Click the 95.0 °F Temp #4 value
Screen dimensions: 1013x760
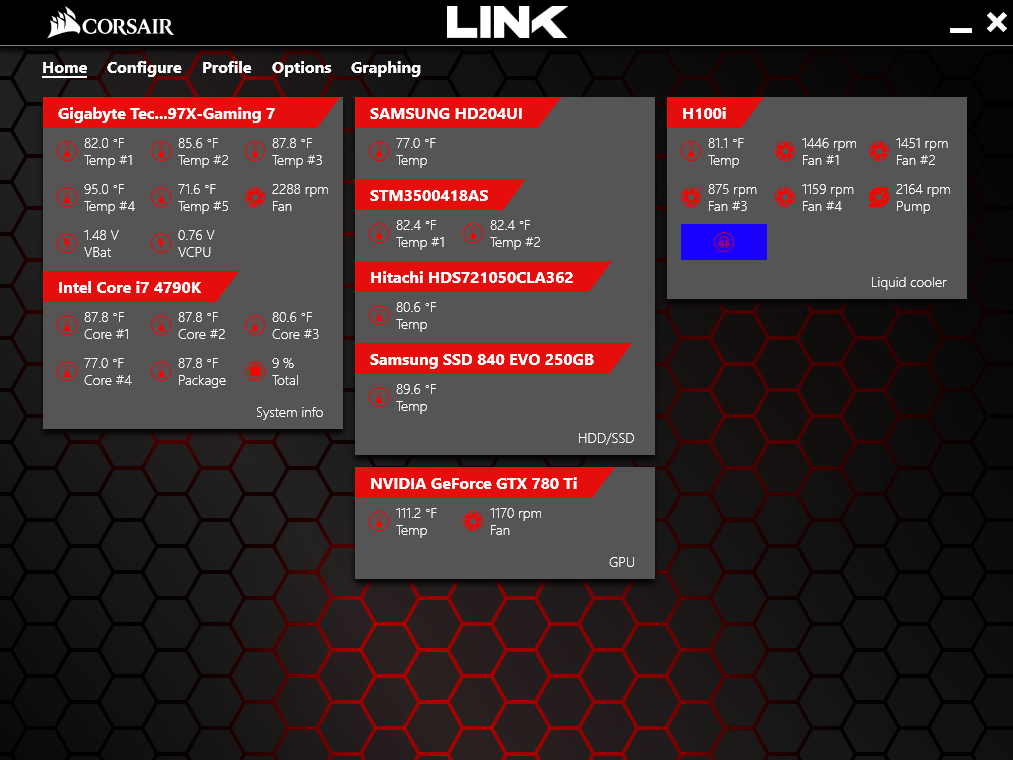click(x=104, y=189)
